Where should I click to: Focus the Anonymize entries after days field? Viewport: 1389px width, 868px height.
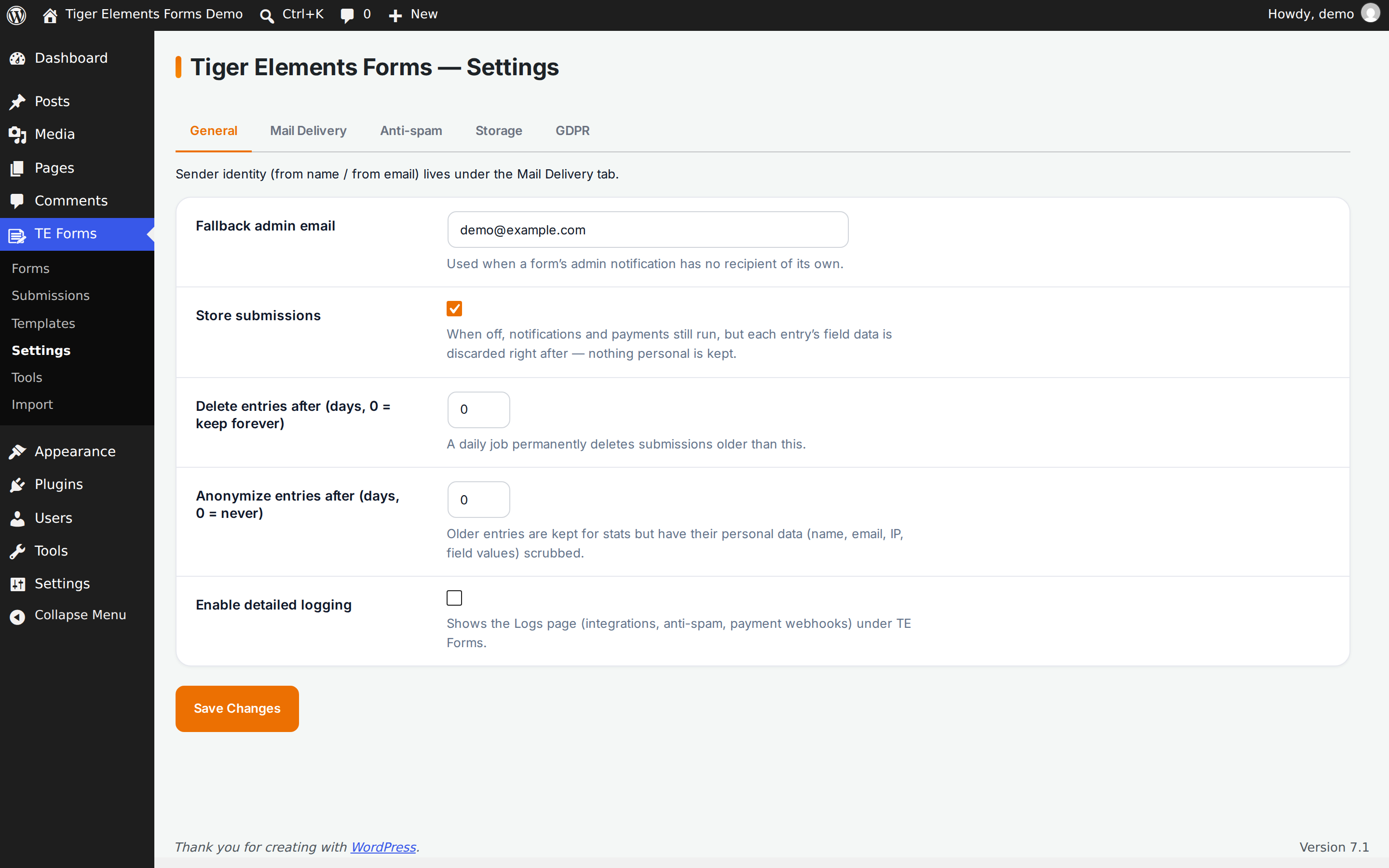coord(479,500)
